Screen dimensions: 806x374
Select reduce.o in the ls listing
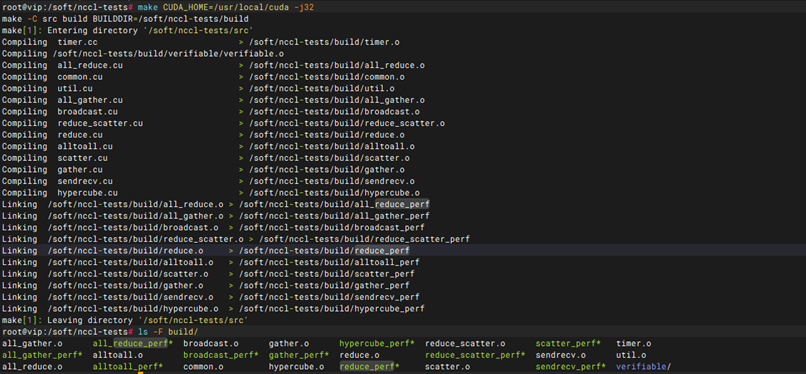pos(359,355)
